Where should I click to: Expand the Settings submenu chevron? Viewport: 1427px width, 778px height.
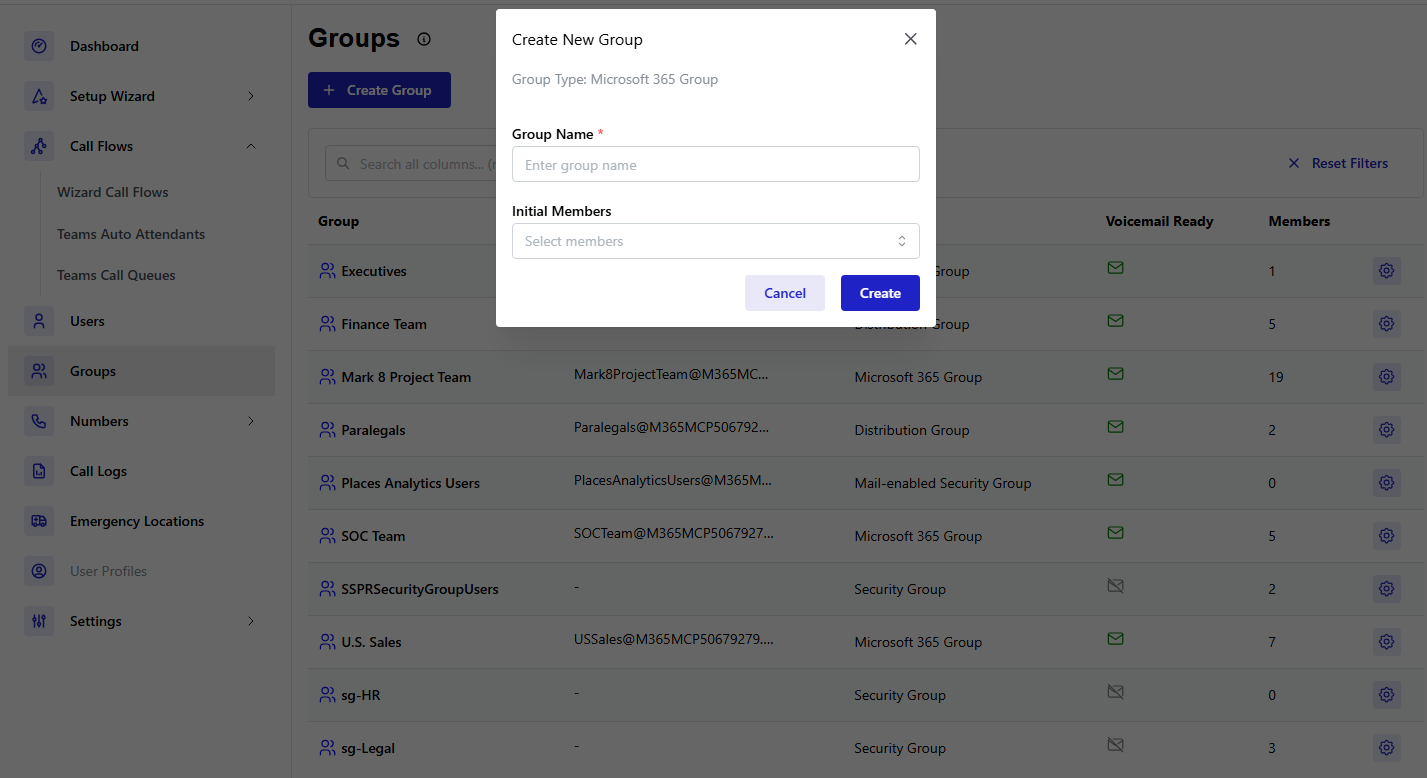251,621
